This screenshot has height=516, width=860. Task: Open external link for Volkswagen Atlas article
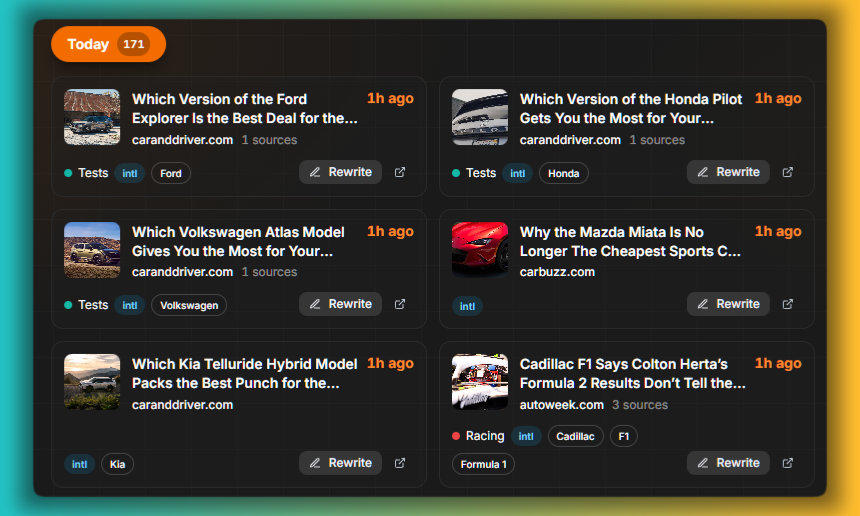[400, 304]
